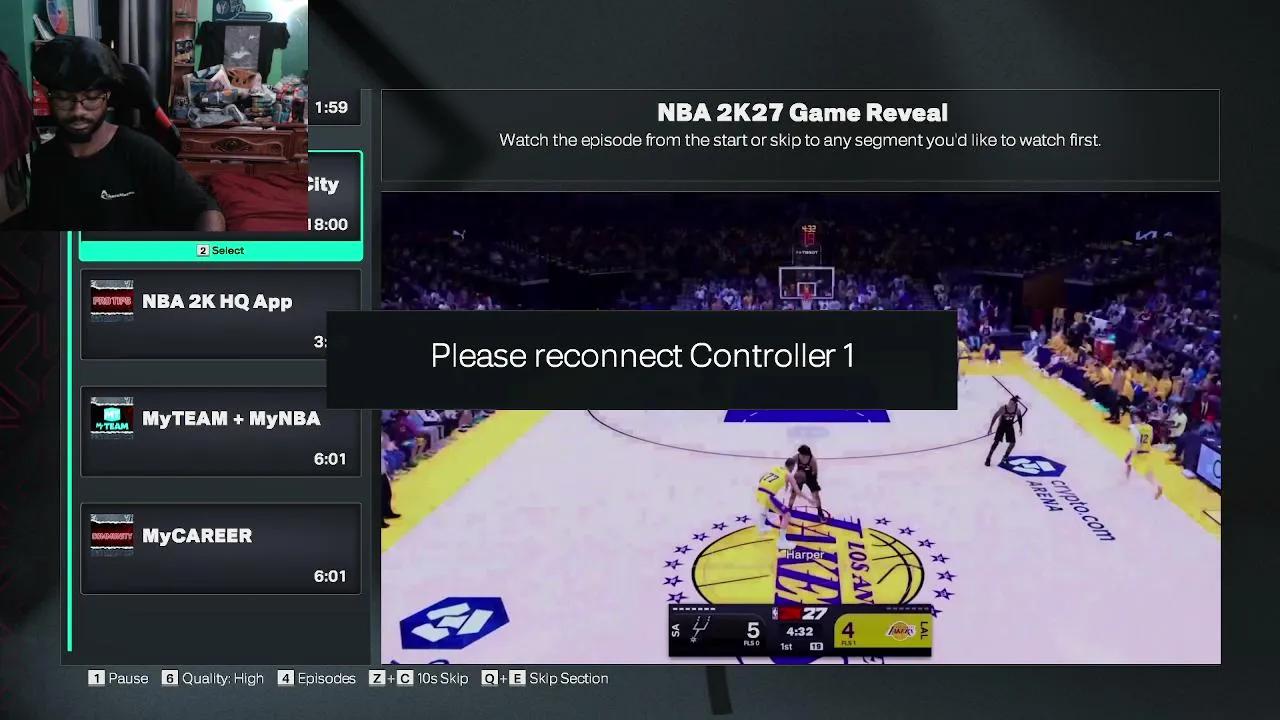This screenshot has height=720, width=1280.
Task: Select the MyTEAM + MyNBA segment
Action: (221, 431)
